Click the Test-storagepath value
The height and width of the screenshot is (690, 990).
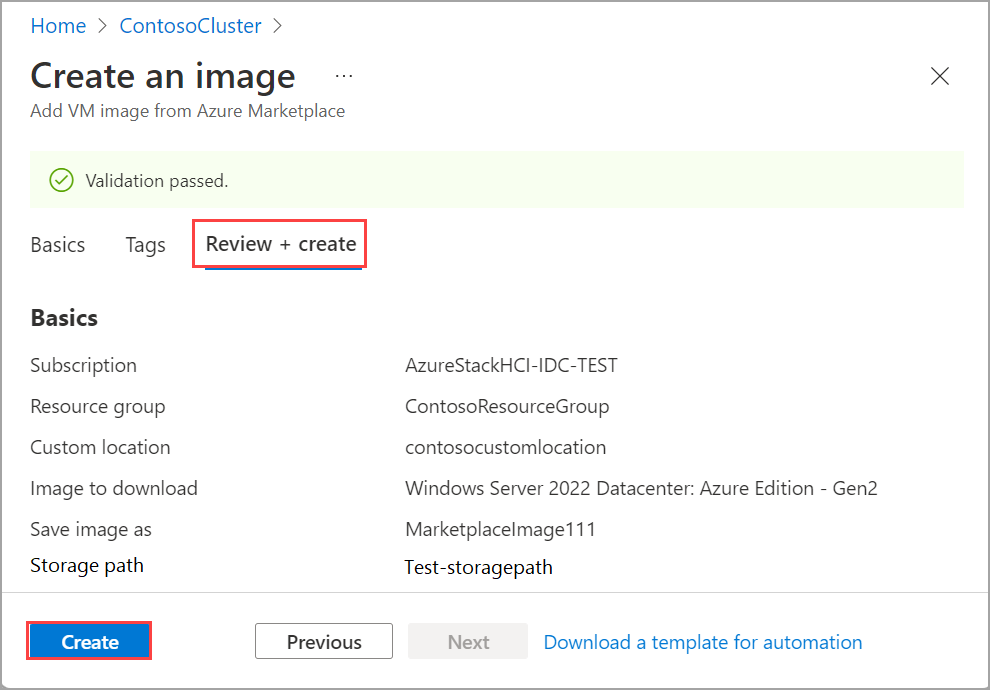coord(478,567)
